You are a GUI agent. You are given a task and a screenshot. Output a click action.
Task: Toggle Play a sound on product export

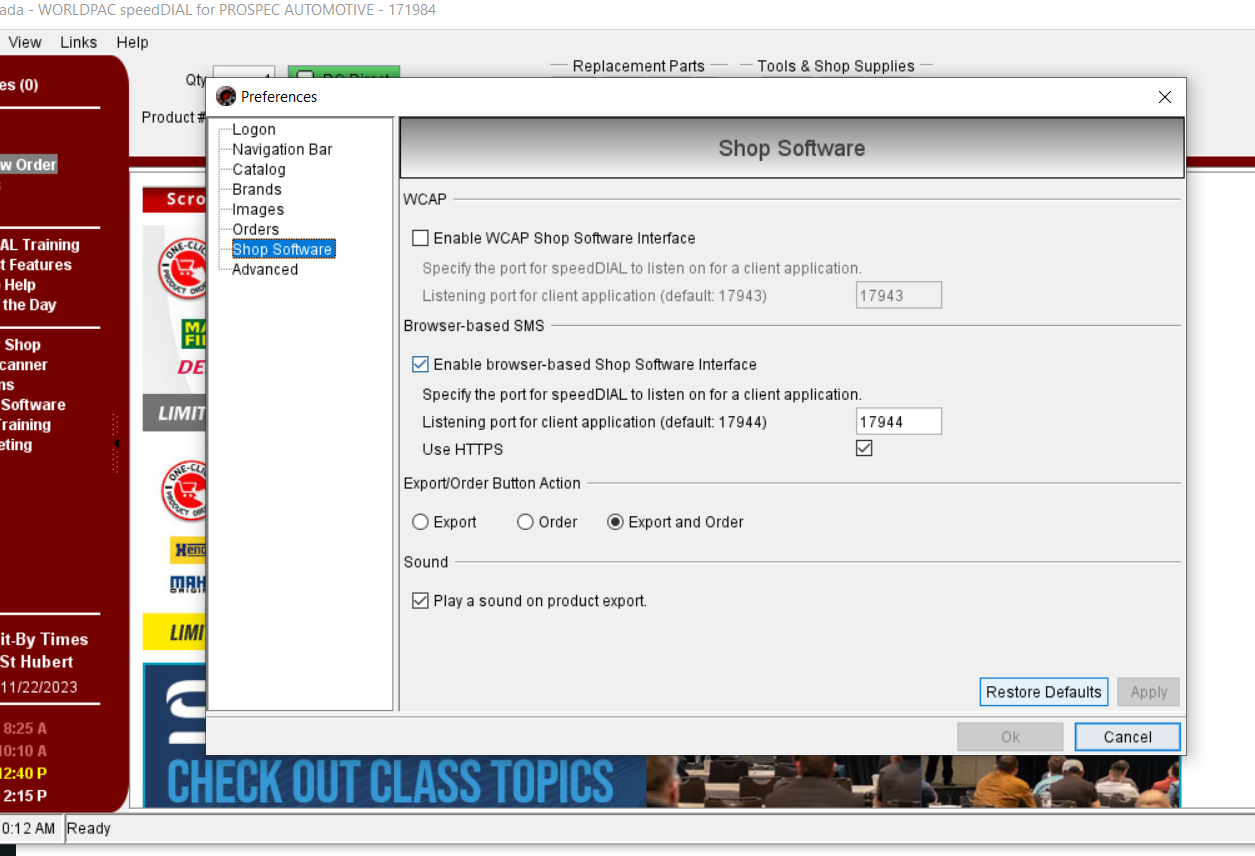[421, 601]
